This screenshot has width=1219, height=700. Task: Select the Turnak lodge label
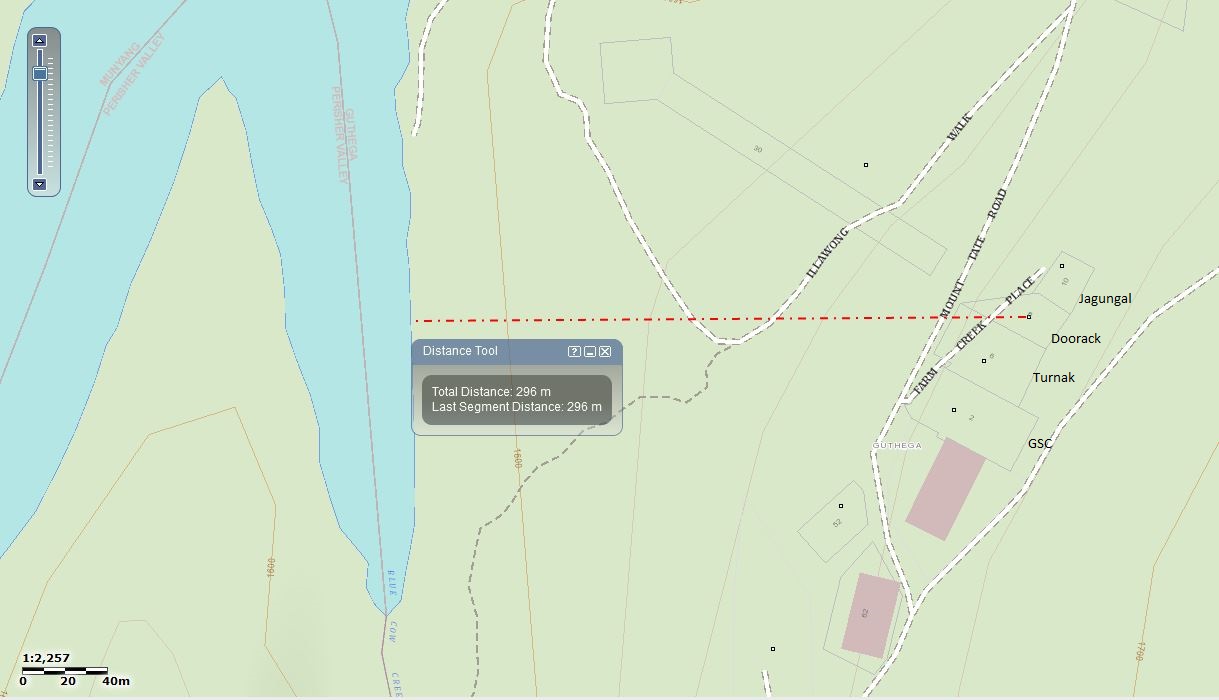(1054, 377)
